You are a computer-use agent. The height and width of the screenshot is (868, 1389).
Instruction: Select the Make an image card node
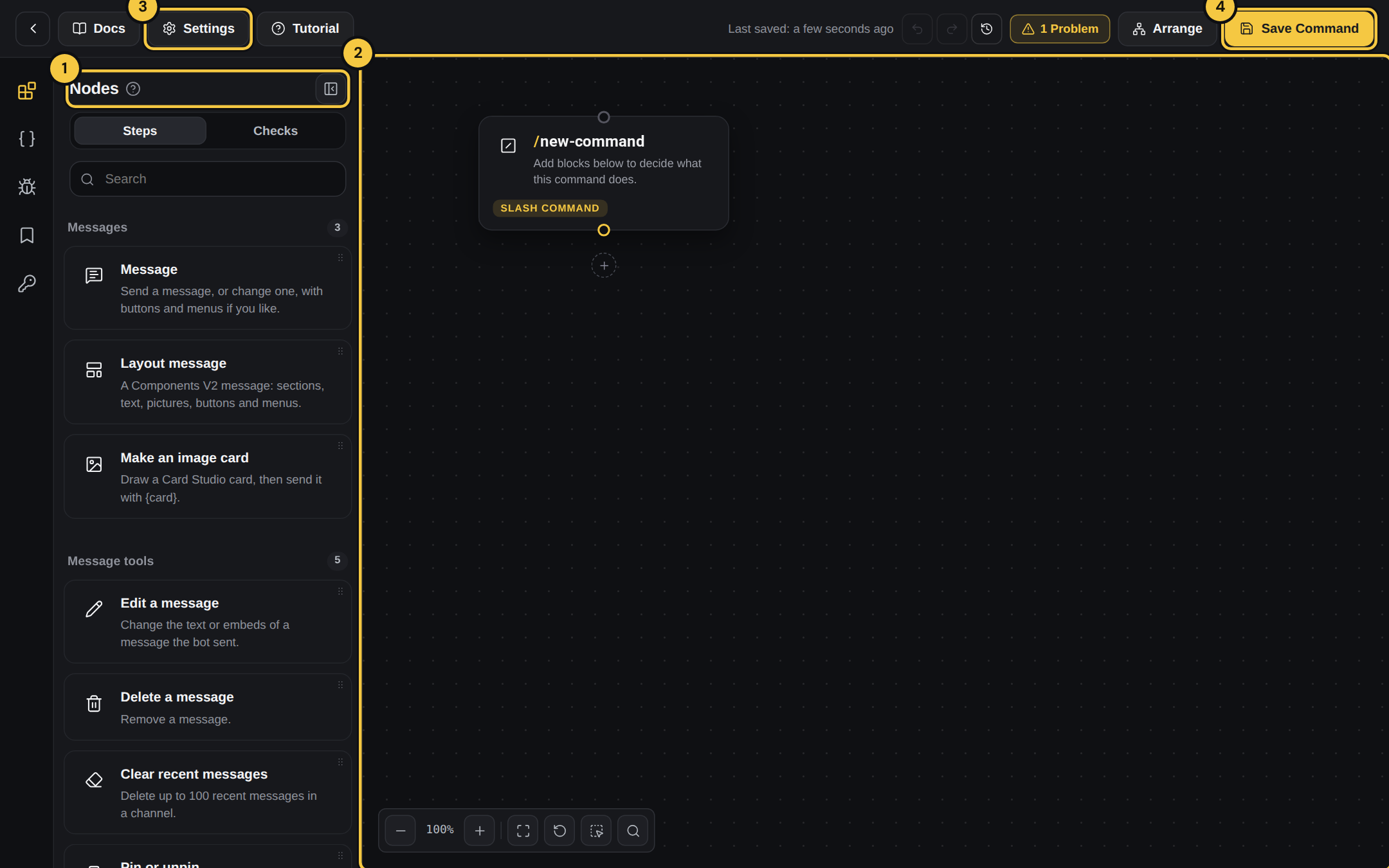(208, 476)
